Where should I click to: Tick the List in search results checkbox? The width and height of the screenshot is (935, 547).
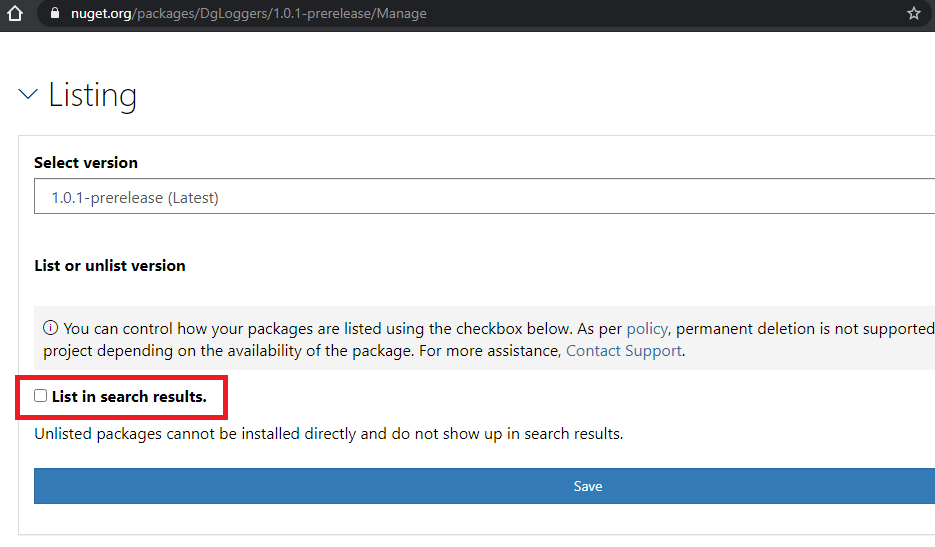click(41, 396)
